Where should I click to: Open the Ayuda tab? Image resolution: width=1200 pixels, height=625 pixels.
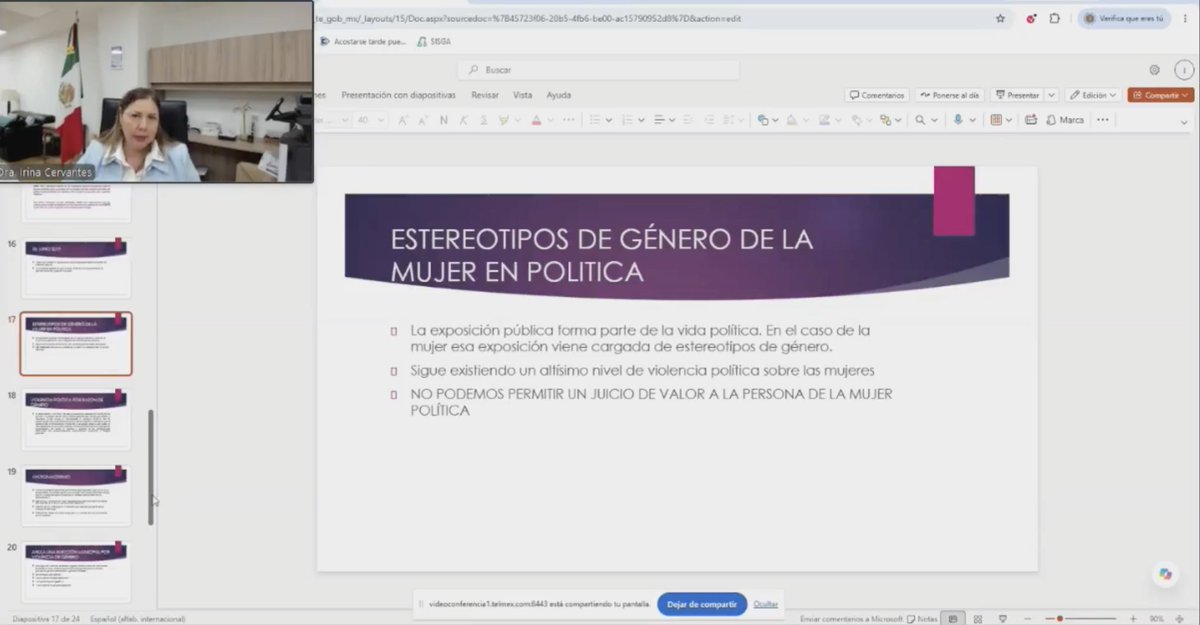[x=558, y=95]
